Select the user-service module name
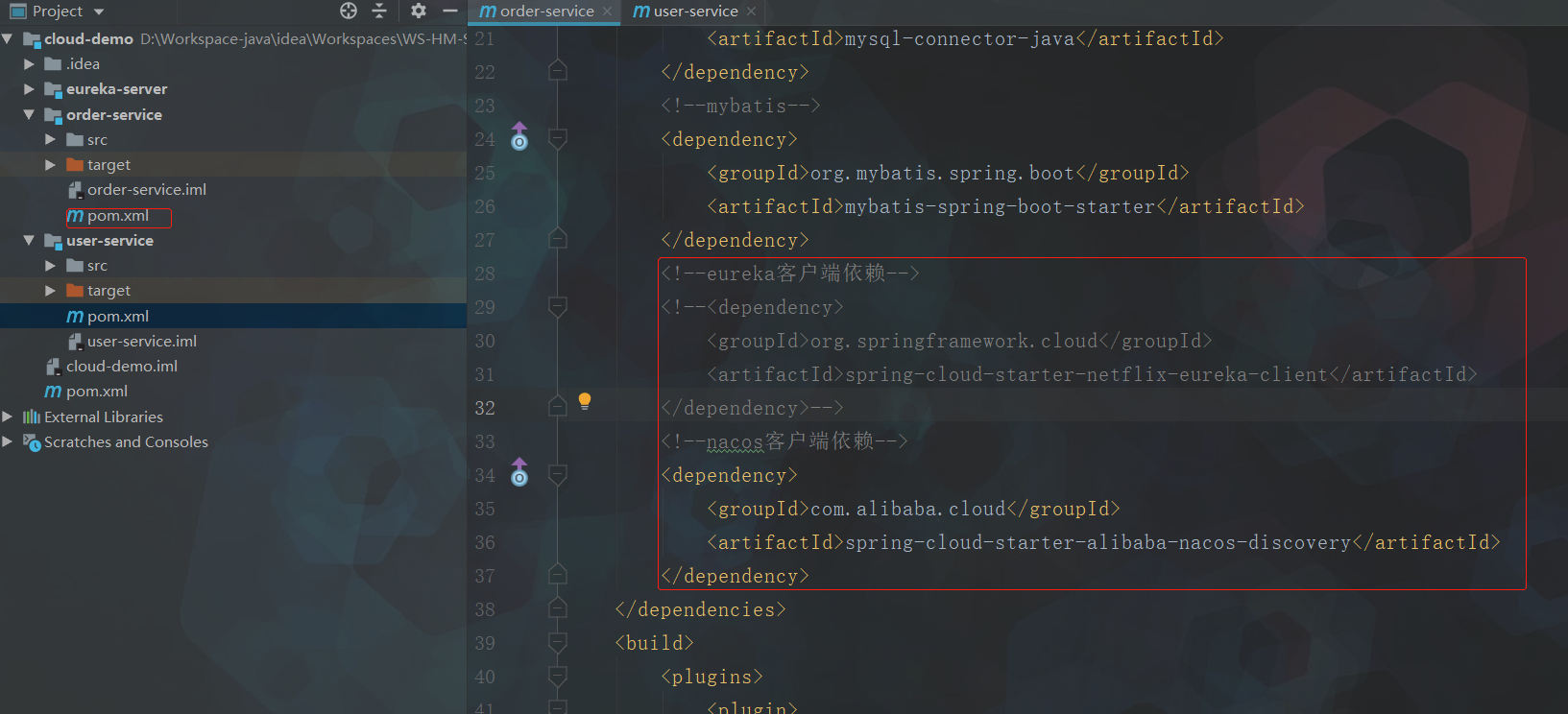 109,241
